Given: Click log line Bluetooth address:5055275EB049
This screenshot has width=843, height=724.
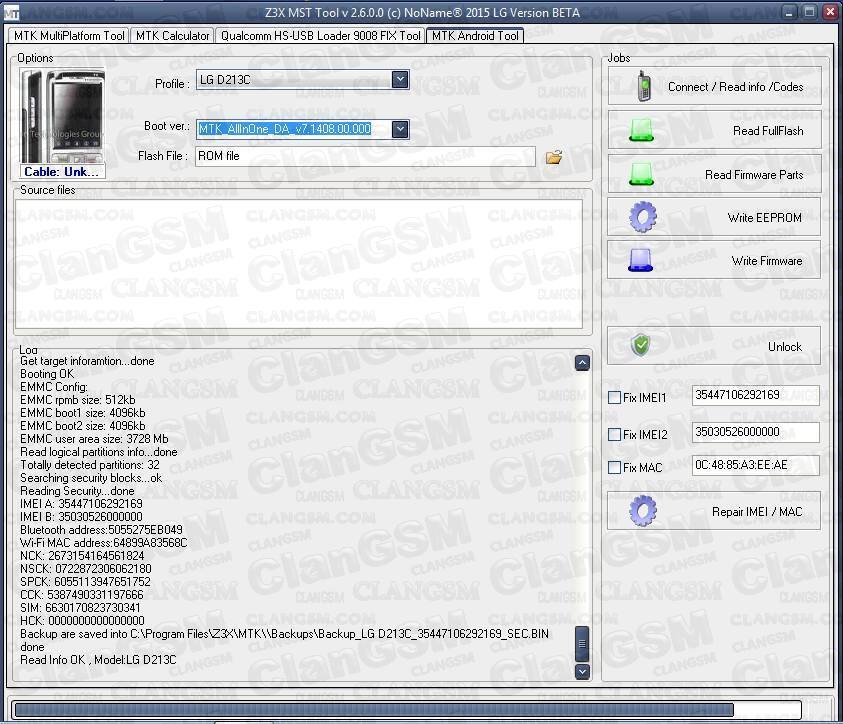Looking at the screenshot, I should 101,529.
